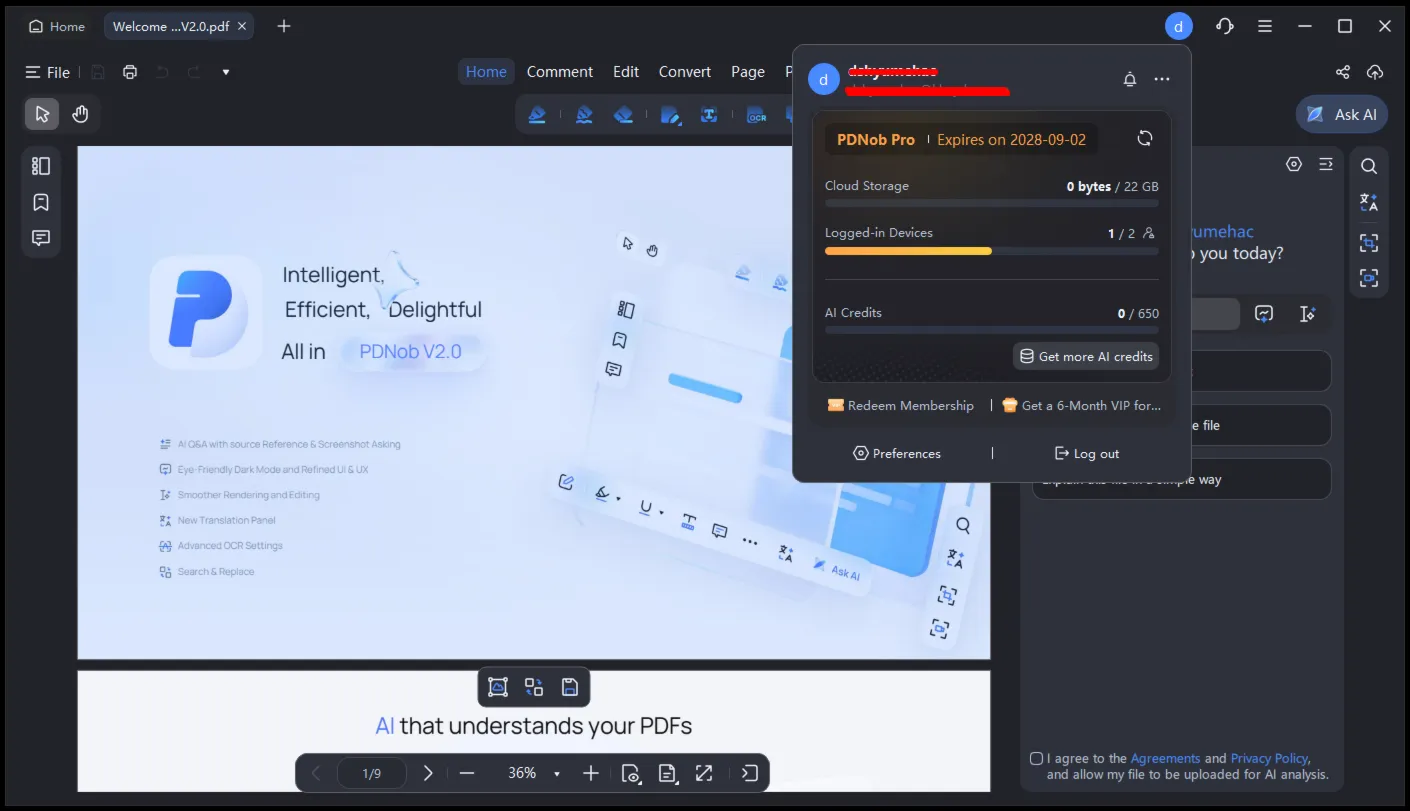Switch to the Edit ribbon tab
Image resolution: width=1410 pixels, height=811 pixels.
(x=626, y=71)
